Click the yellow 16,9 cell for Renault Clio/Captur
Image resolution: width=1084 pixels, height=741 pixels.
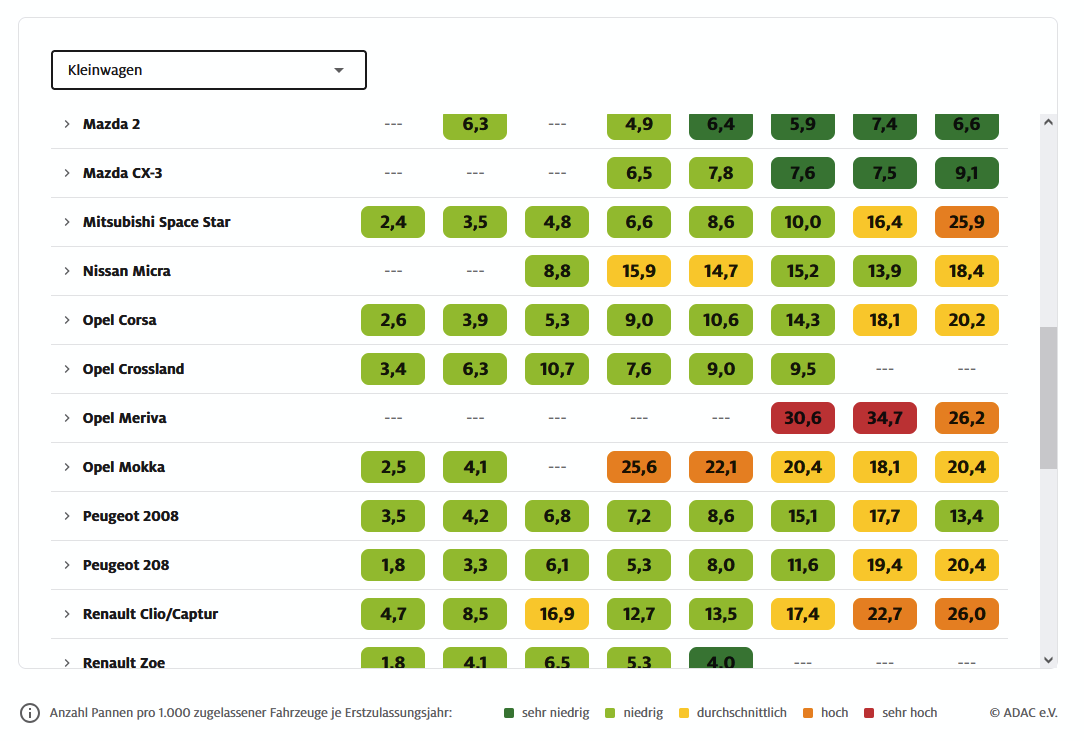557,615
